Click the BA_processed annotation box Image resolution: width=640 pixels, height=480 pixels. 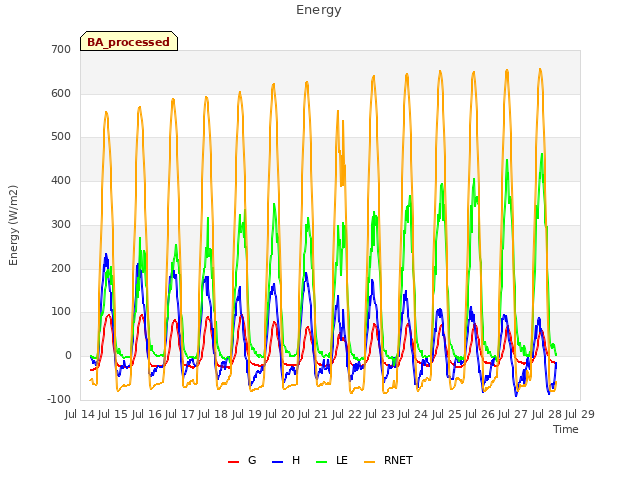[x=129, y=41]
